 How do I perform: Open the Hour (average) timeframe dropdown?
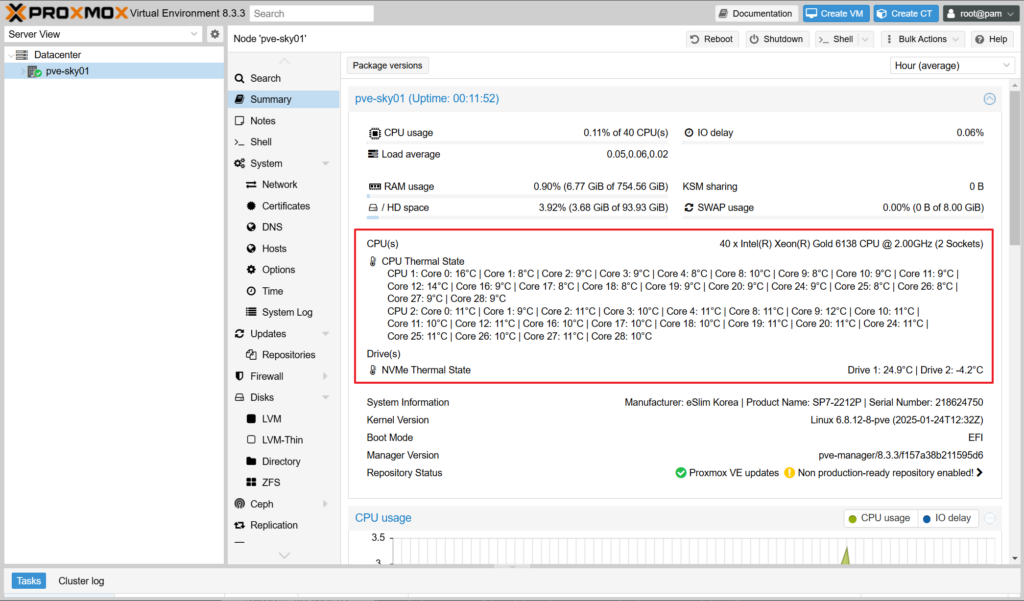(952, 65)
